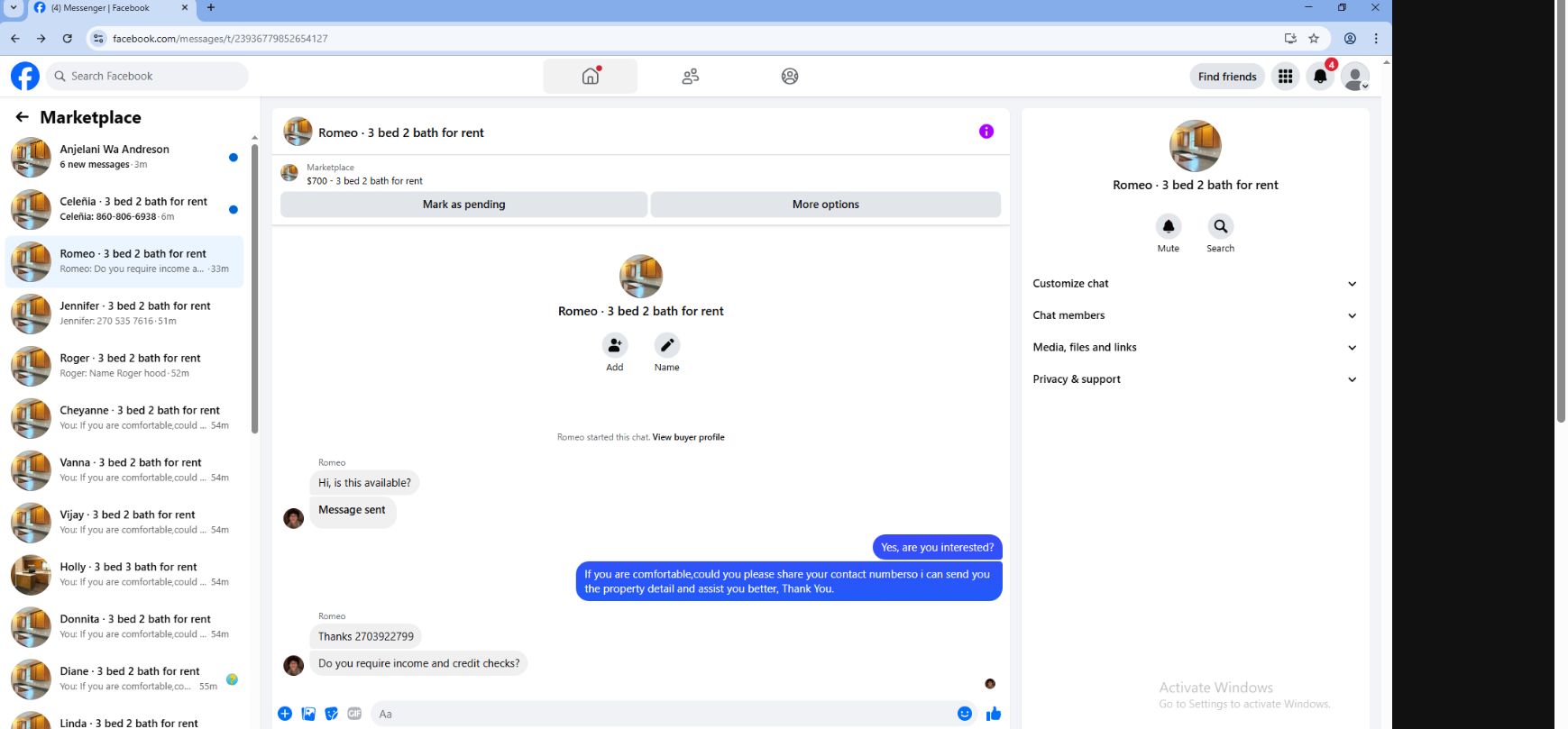Open the Holly 3 bed 3 bath conversation

[124, 575]
